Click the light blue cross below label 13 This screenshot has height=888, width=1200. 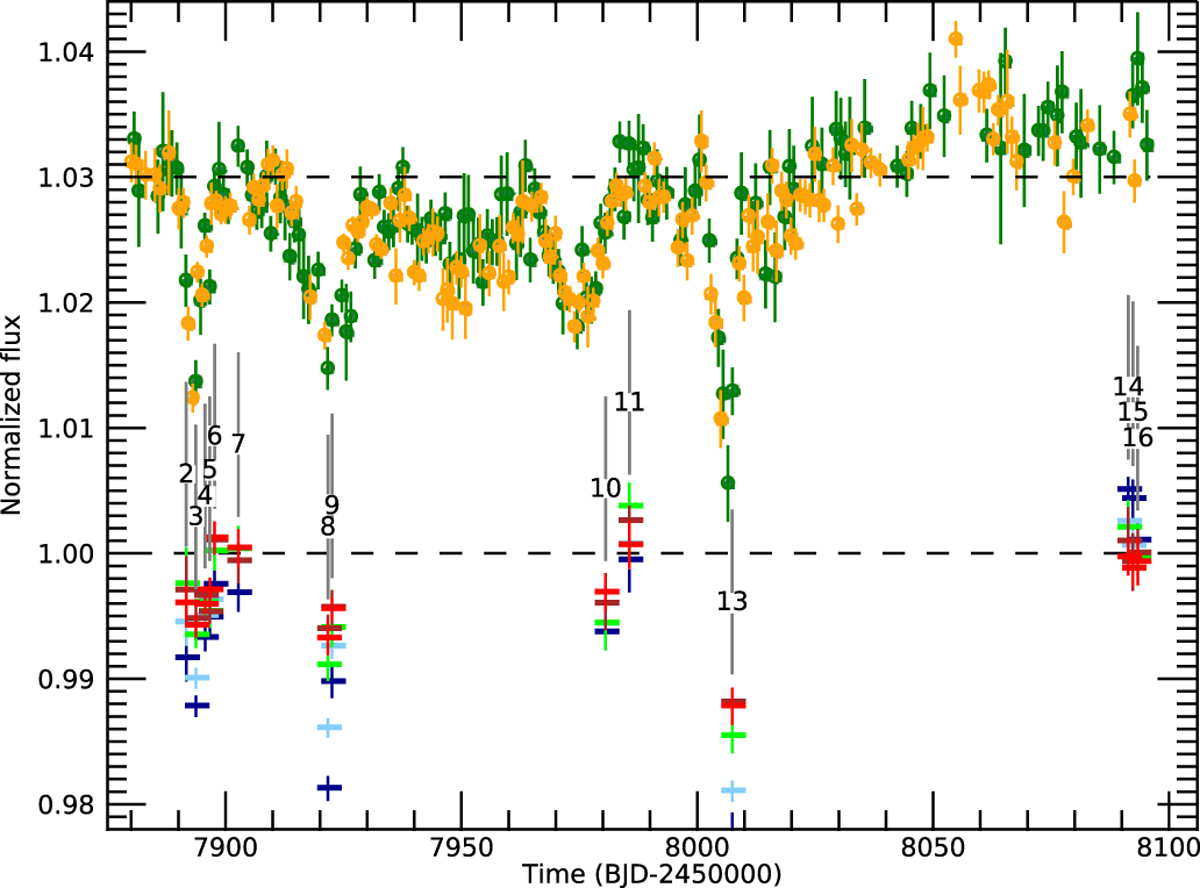click(x=733, y=791)
